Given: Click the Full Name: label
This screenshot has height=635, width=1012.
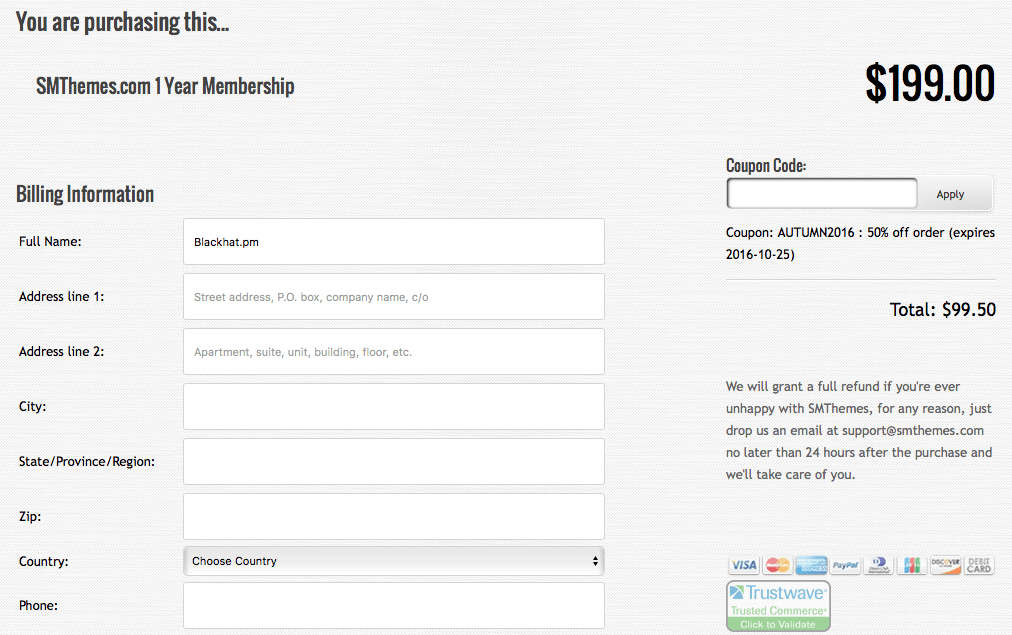Looking at the screenshot, I should pos(50,241).
